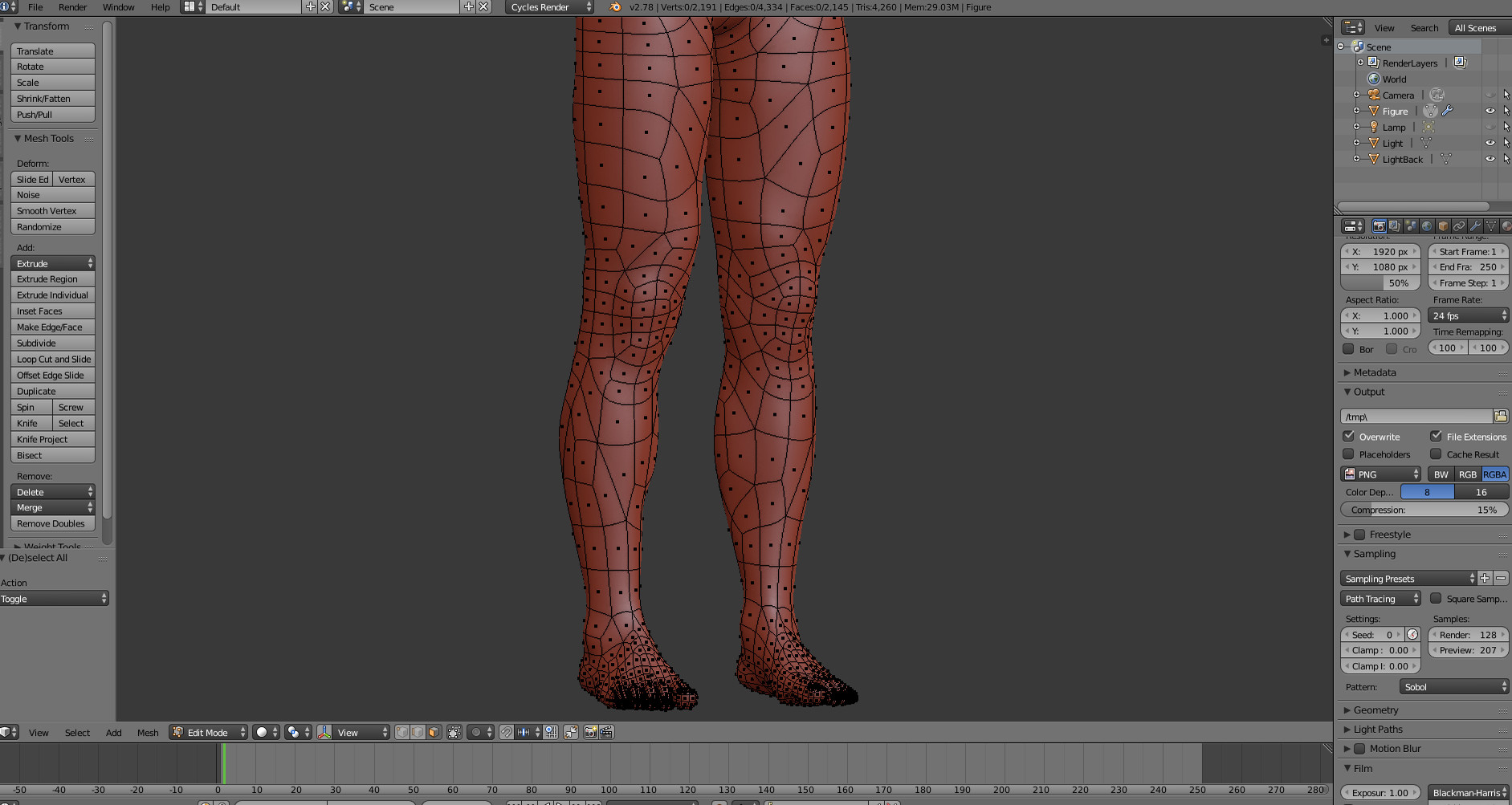Viewport: 1512px width, 805px height.
Task: Click the OpenGL render camera icon
Action: [591, 732]
